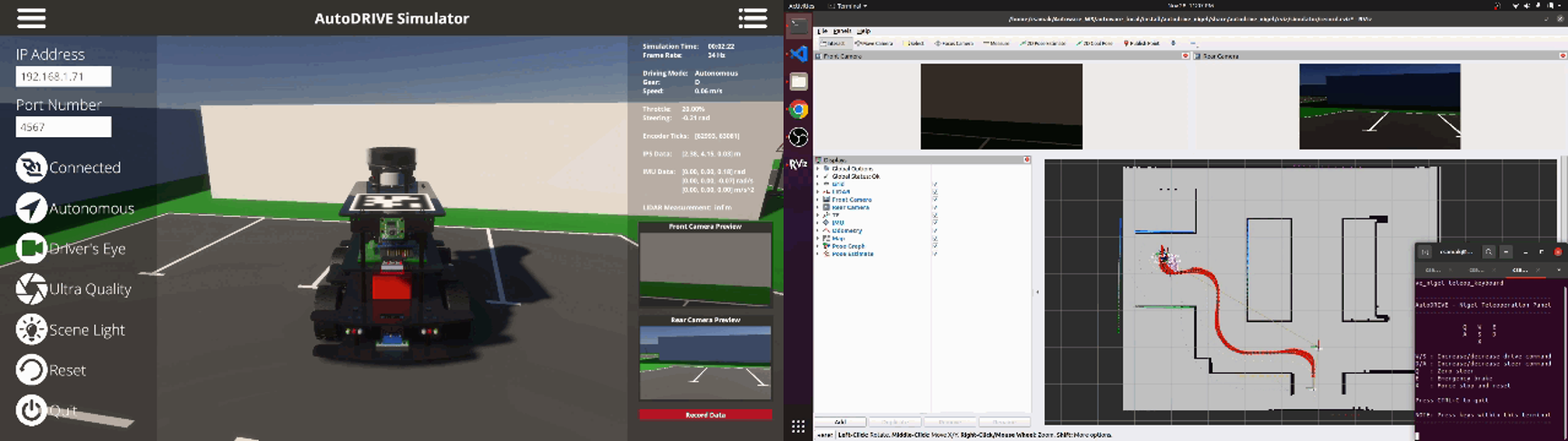The width and height of the screenshot is (1568, 441).
Task: Open the Terminal app menu dropdown in top bar
Action: pos(847,5)
